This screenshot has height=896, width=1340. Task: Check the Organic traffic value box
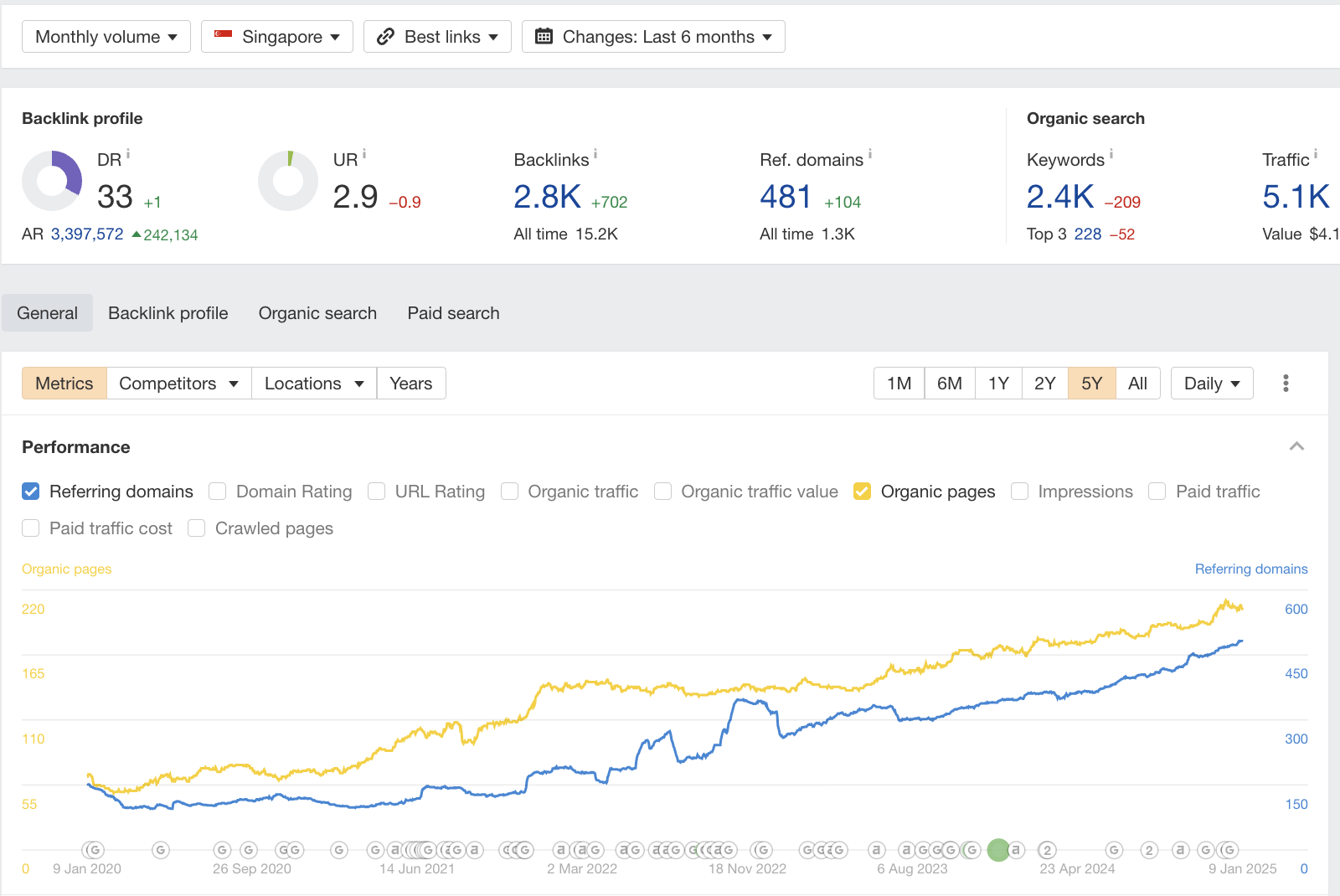point(662,492)
